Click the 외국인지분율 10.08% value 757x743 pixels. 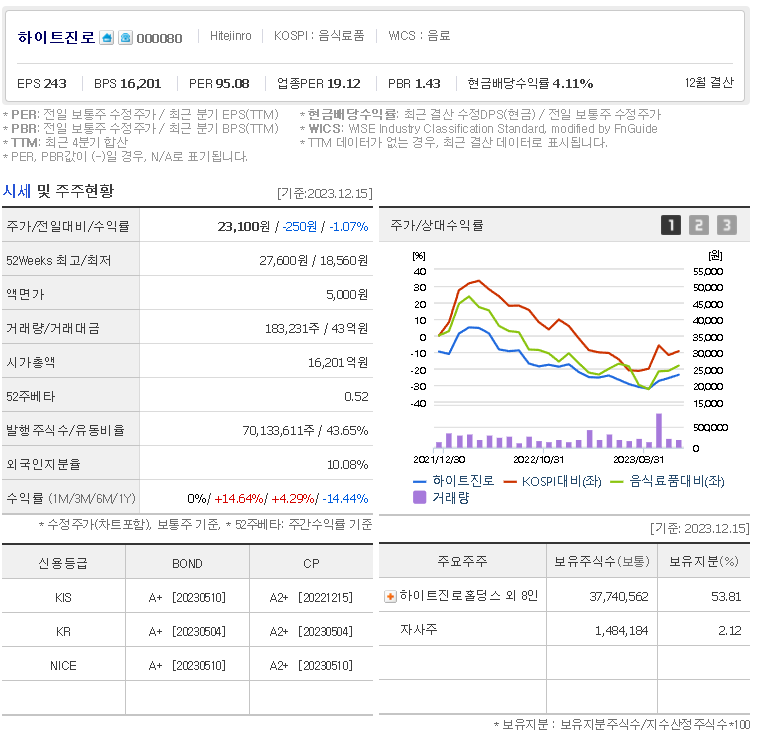348,465
